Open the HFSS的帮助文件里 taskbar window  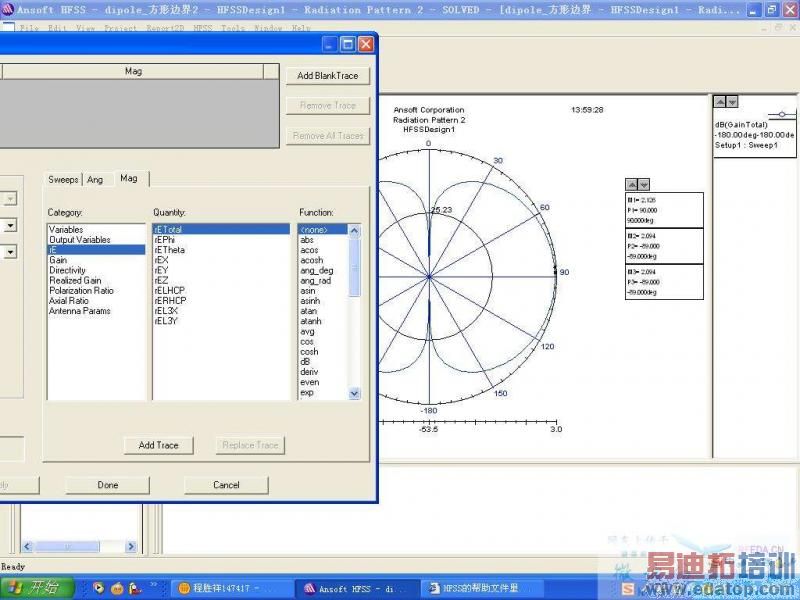484,589
